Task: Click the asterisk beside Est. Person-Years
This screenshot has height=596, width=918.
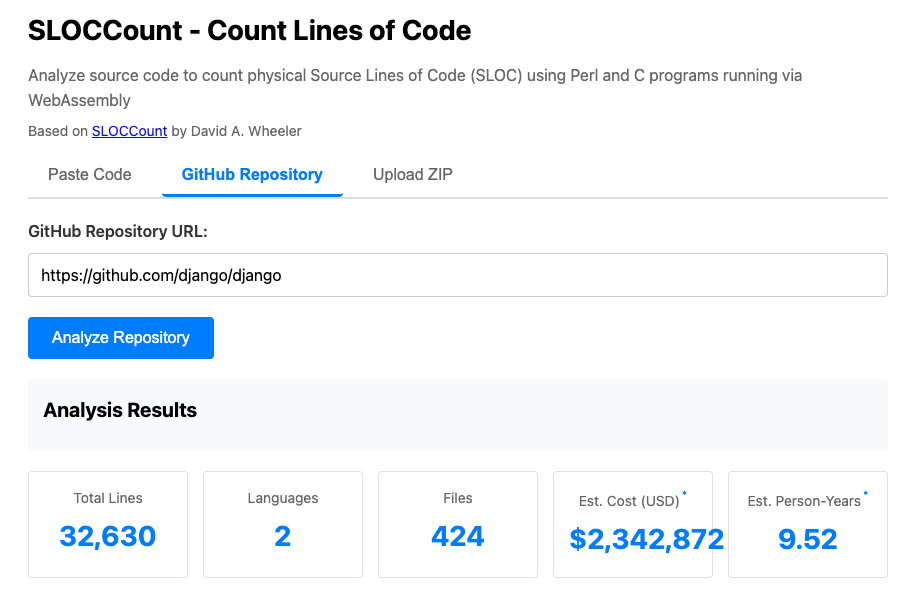Action: tap(865, 494)
